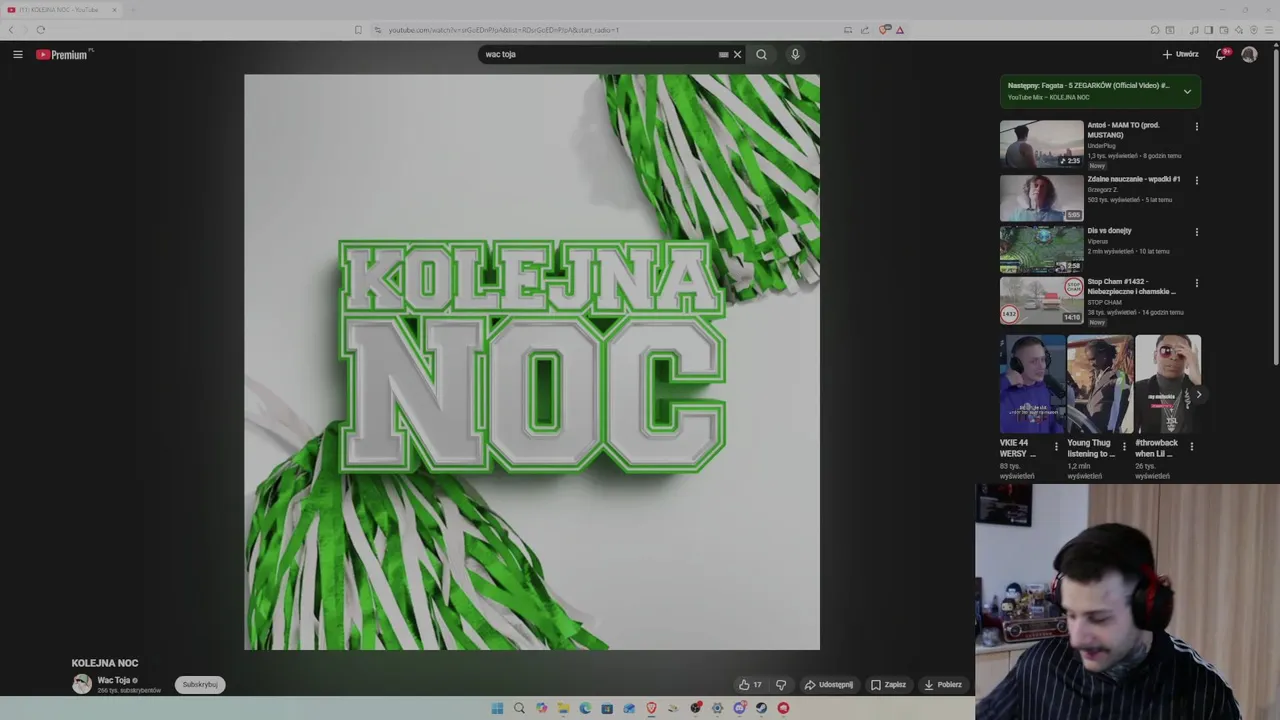The image size is (1280, 720).
Task: Like the video with thumbs up
Action: [749, 685]
